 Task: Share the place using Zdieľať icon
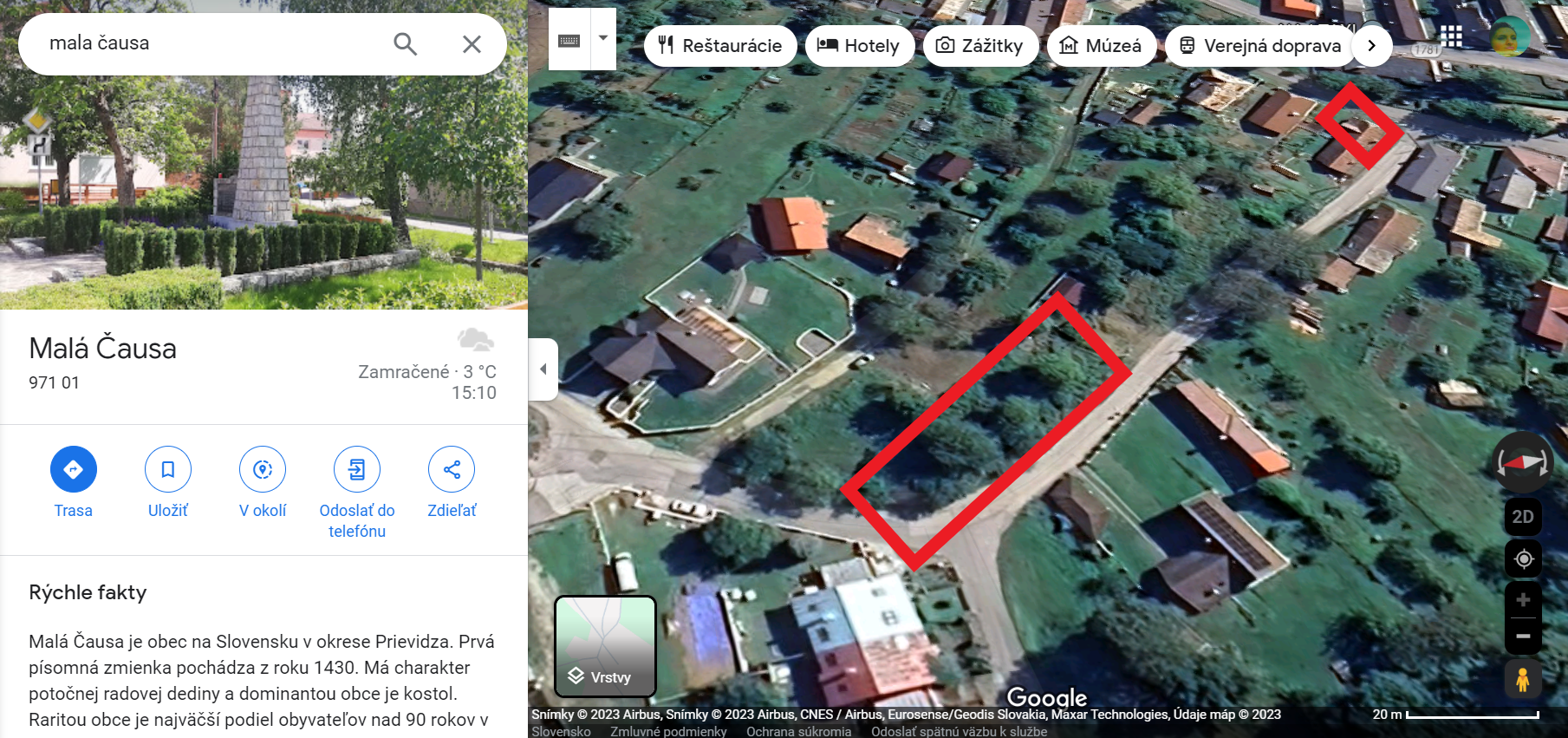[x=452, y=469]
